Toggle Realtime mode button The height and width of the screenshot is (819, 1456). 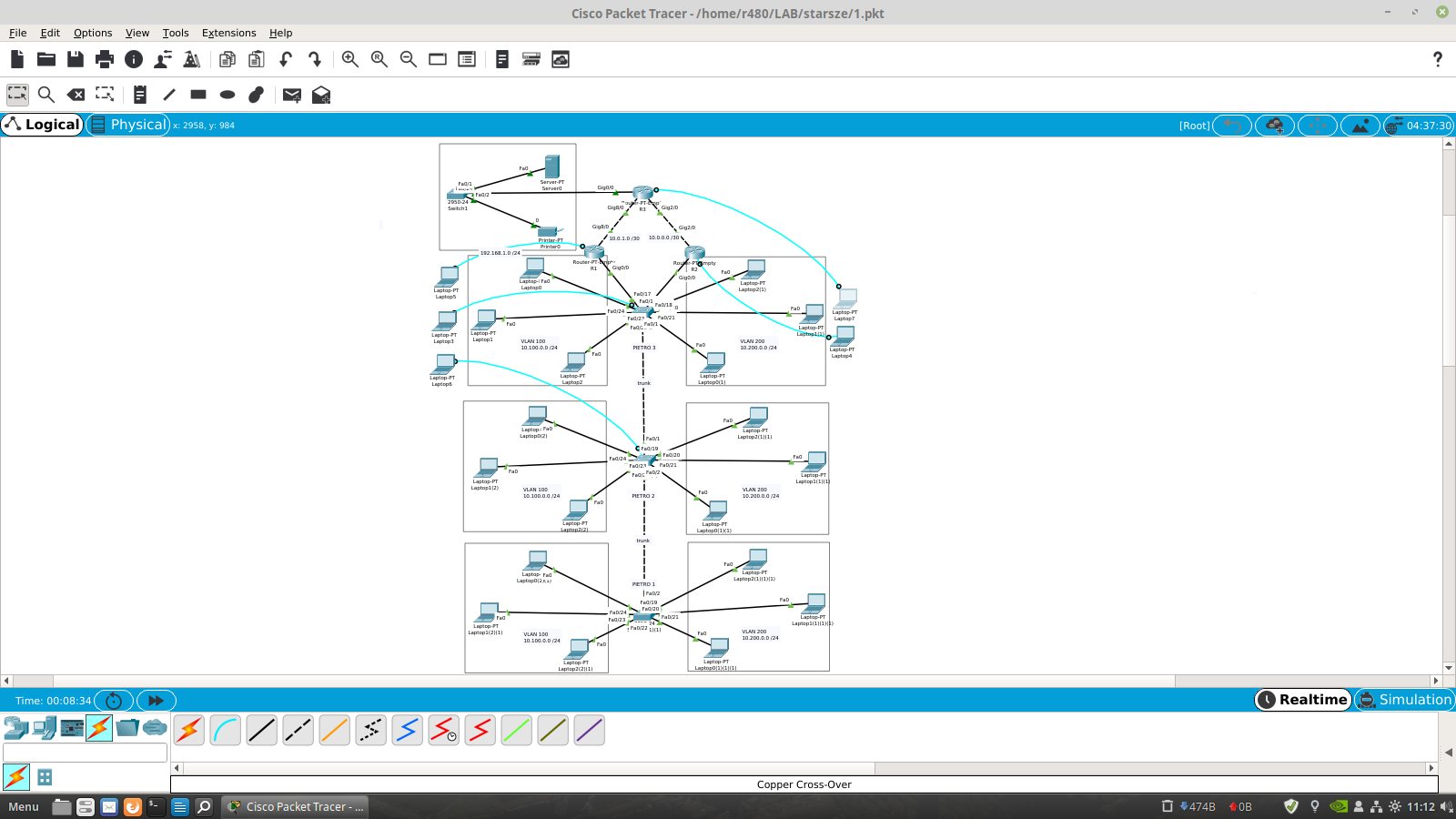pyautogui.click(x=1303, y=700)
